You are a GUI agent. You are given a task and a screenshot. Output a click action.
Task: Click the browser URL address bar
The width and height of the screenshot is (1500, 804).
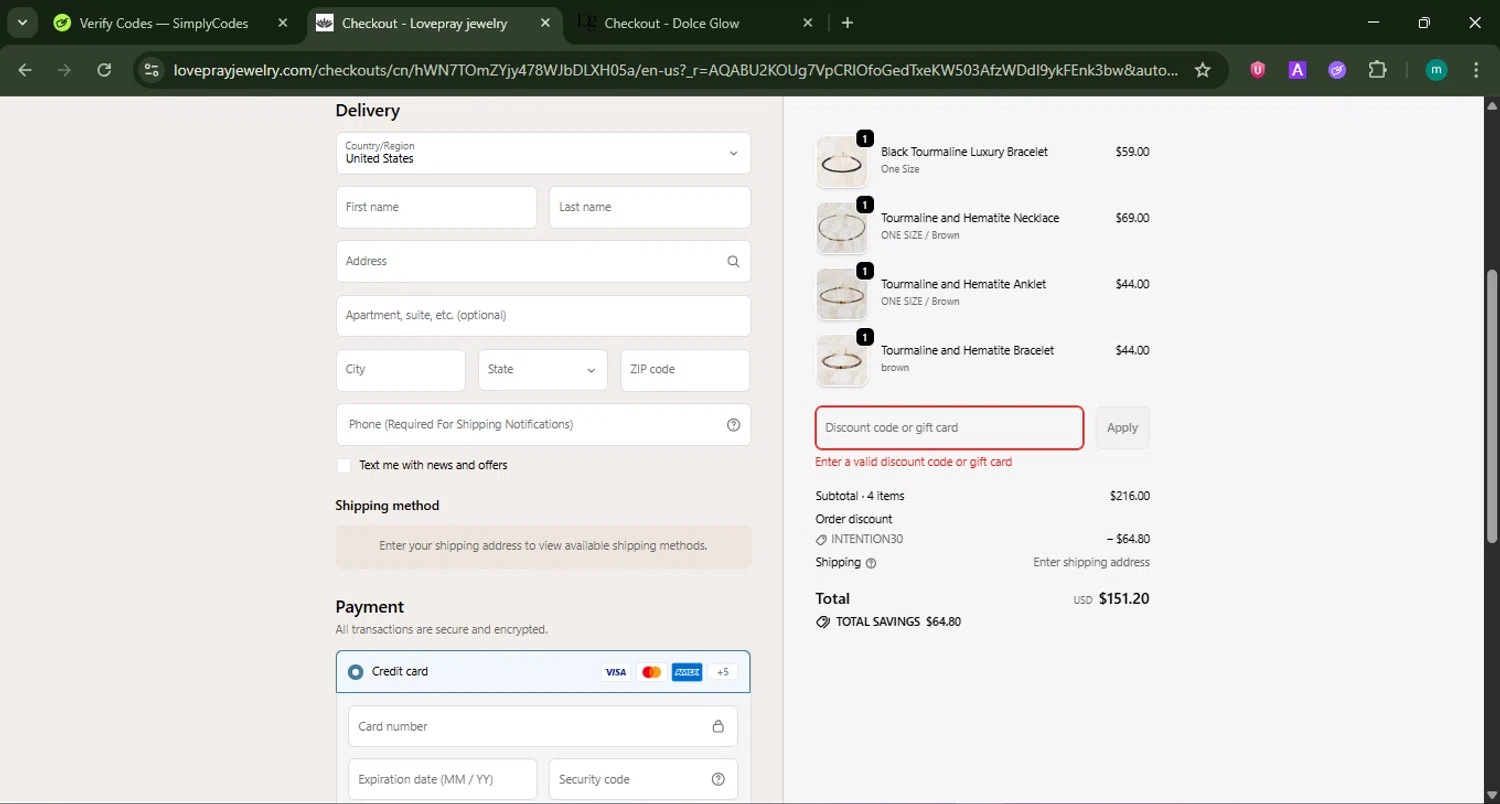tap(676, 70)
